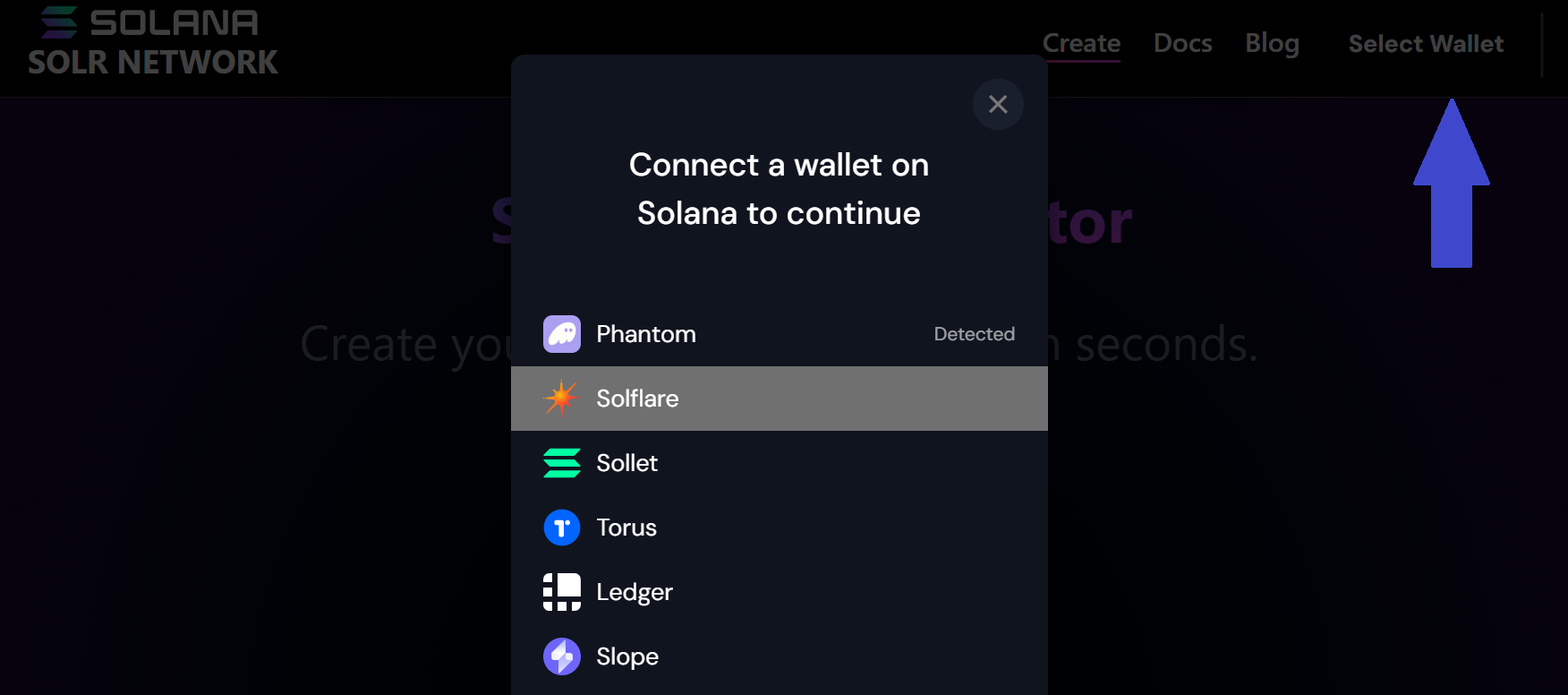Select the Torus circular icon
The image size is (1568, 695).
[x=561, y=528]
